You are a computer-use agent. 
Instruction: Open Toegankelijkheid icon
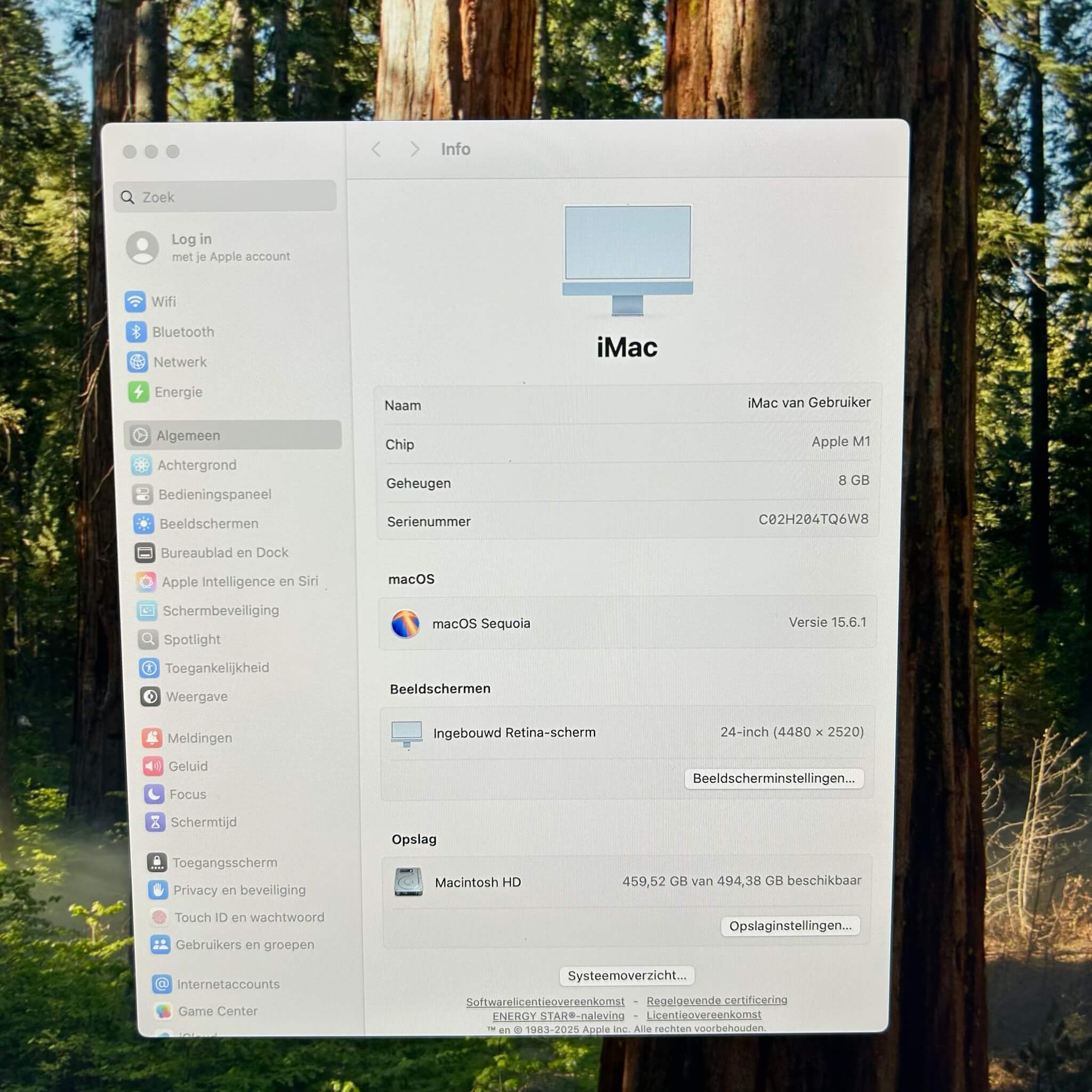pyautogui.click(x=149, y=668)
